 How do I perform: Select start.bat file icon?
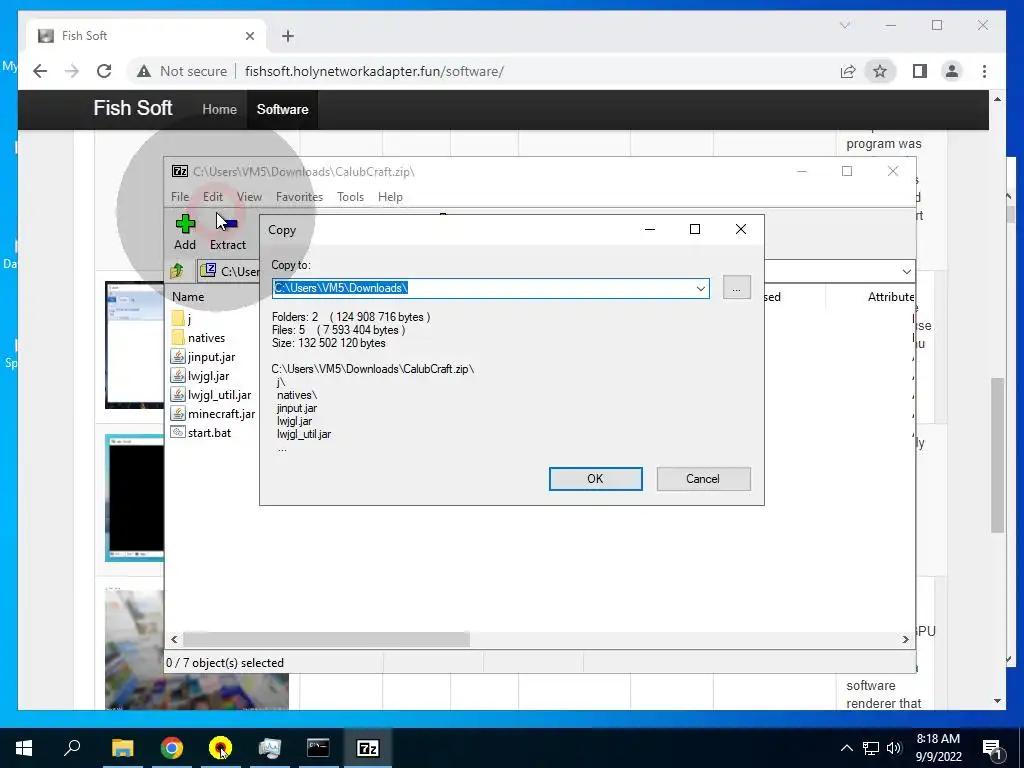[x=178, y=432]
